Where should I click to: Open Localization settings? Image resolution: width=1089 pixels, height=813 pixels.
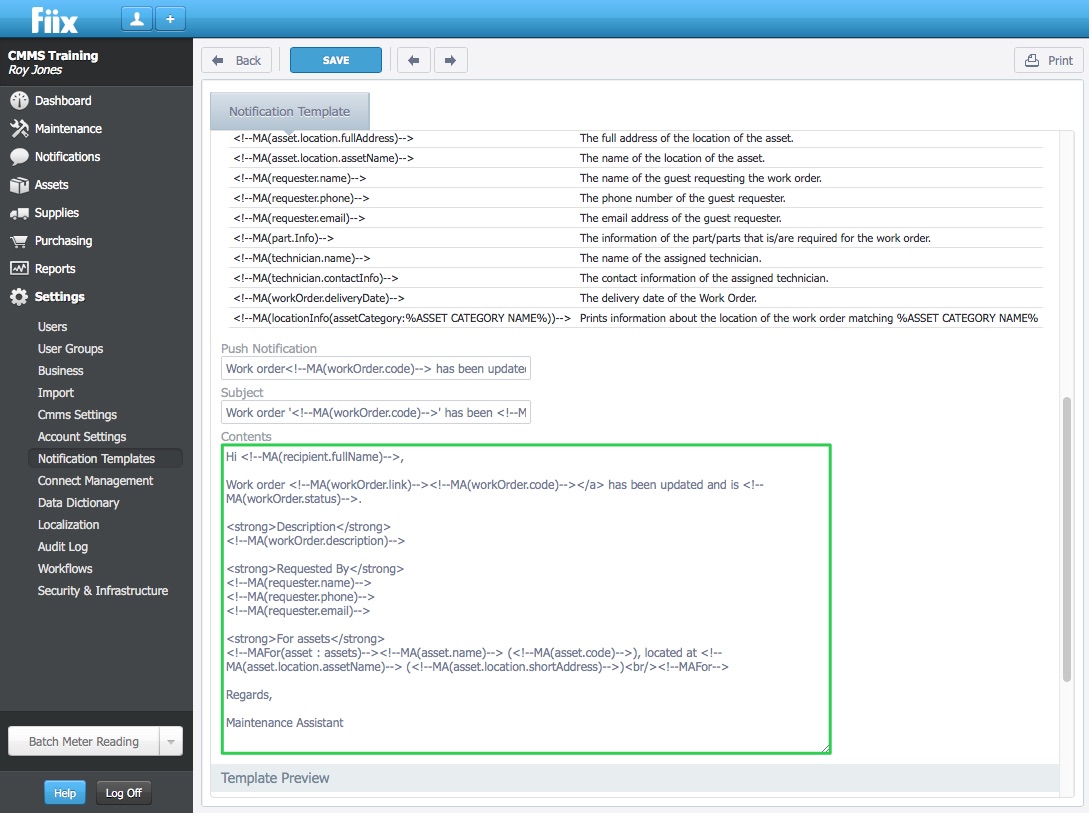coord(68,525)
